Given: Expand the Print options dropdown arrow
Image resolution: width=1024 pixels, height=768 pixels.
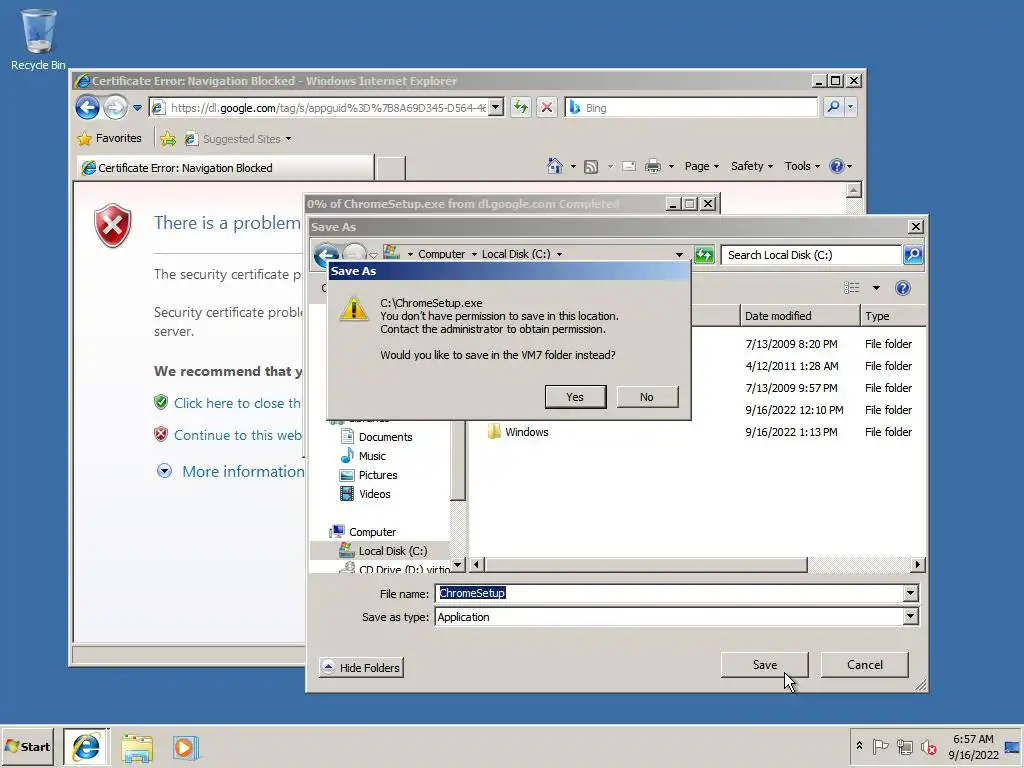Looking at the screenshot, I should pyautogui.click(x=671, y=167).
